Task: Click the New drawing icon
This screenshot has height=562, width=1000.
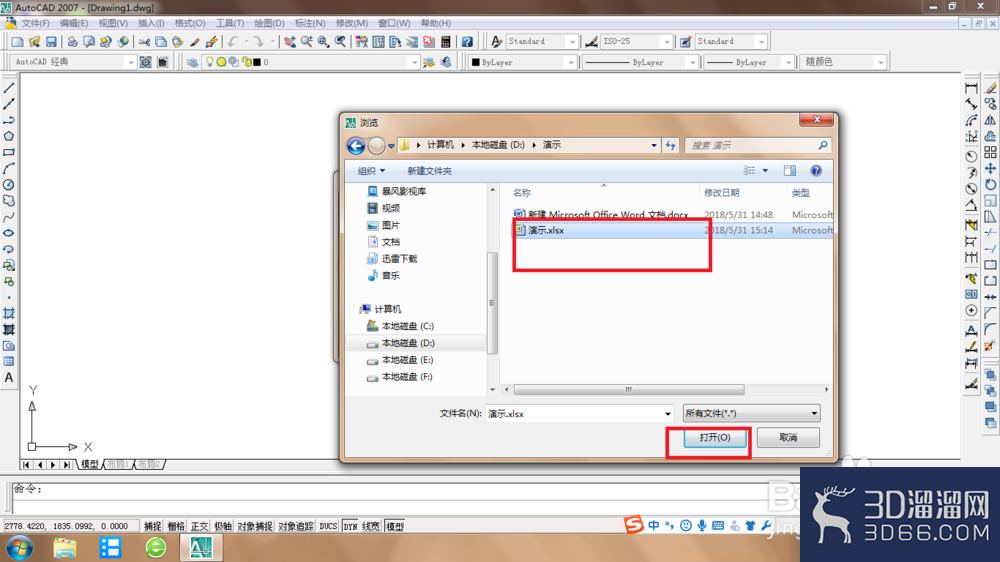Action: coord(17,42)
